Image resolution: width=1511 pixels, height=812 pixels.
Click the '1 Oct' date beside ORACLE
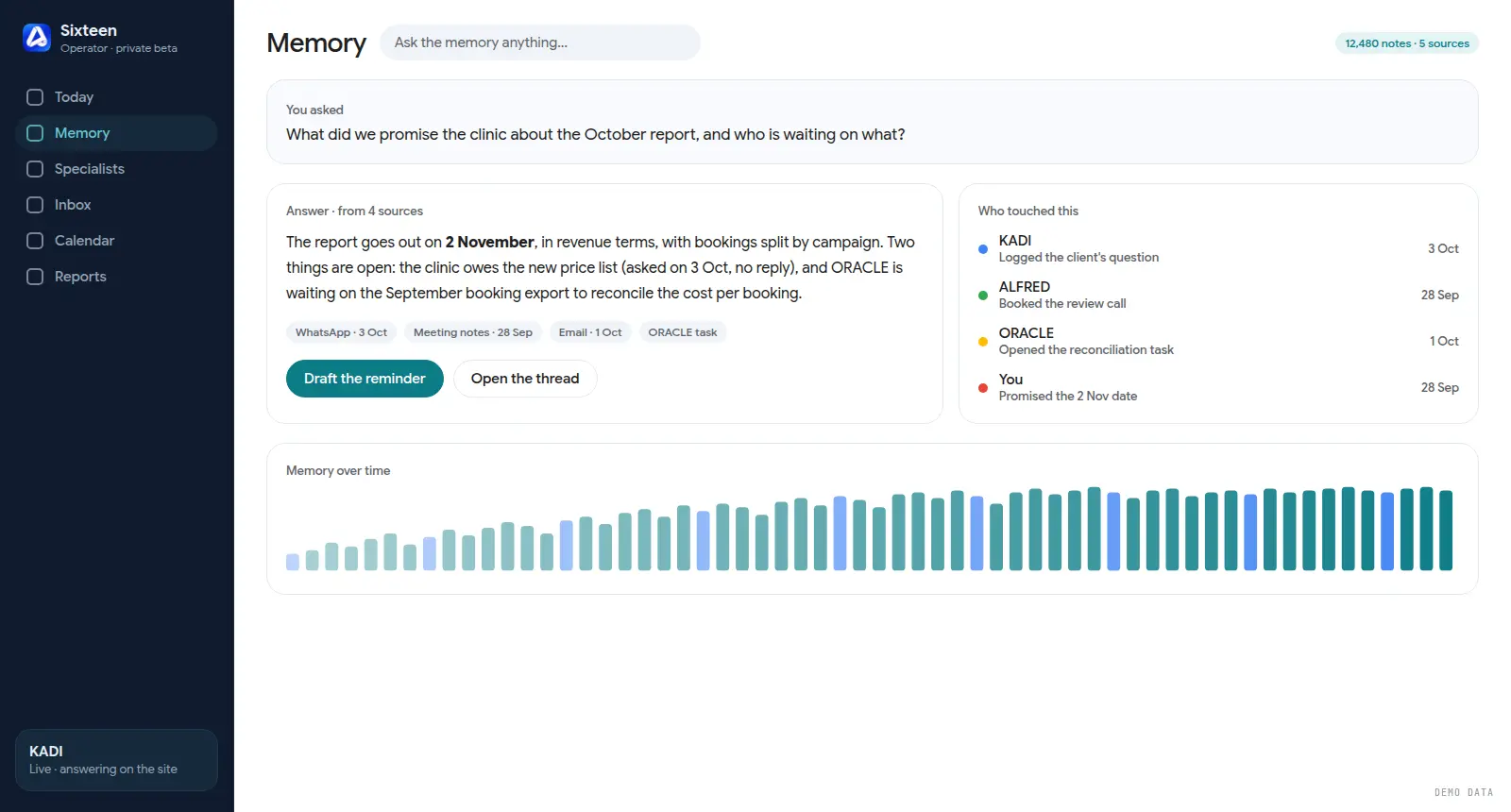tap(1444, 341)
